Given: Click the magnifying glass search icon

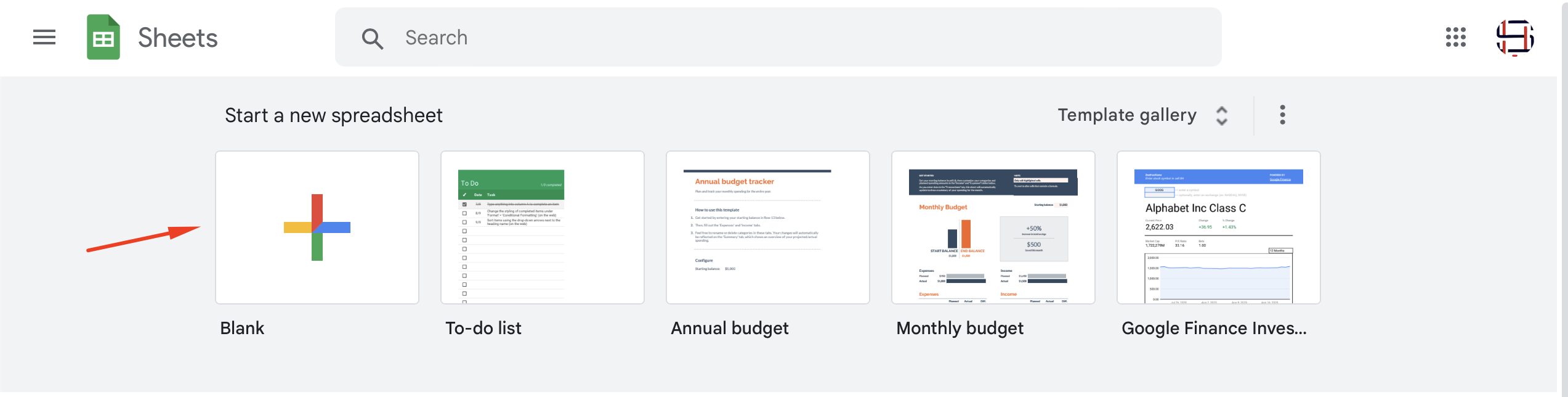Looking at the screenshot, I should 372,38.
